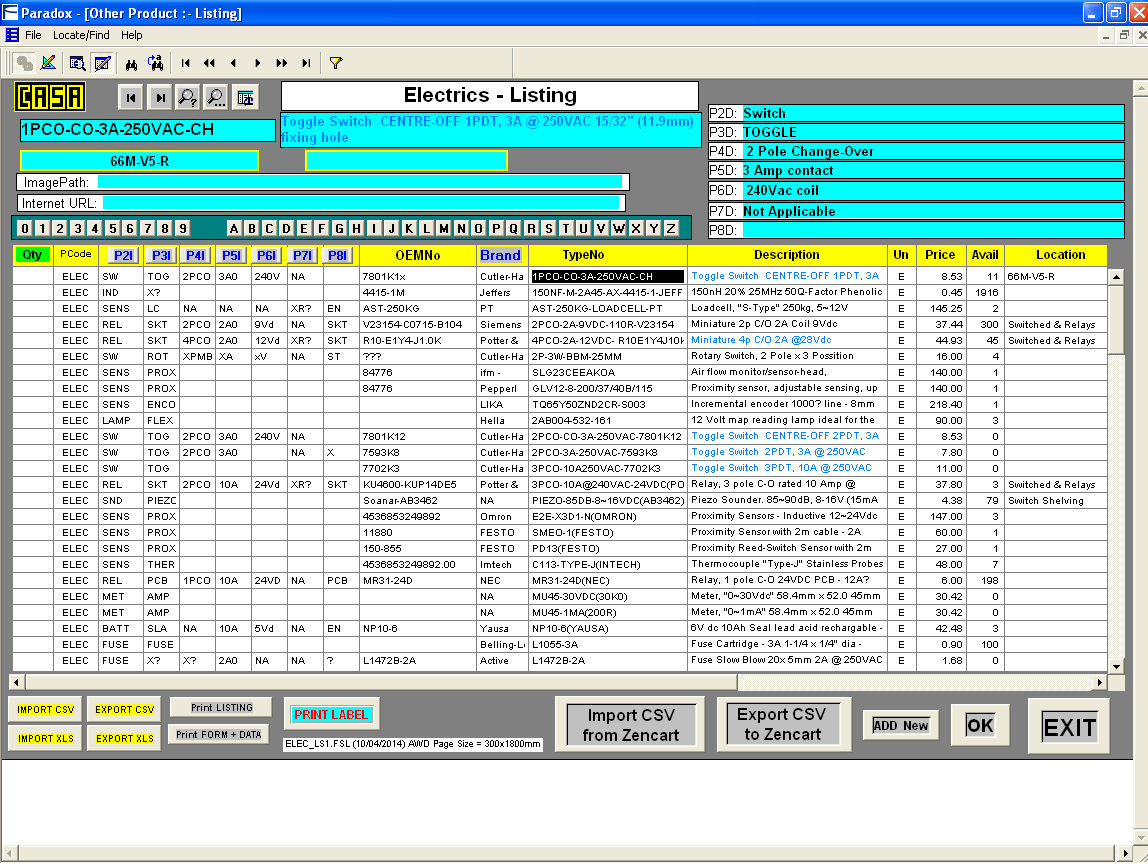Click the Locate and Replace binoculars icon
The image size is (1148, 864).
[155, 63]
